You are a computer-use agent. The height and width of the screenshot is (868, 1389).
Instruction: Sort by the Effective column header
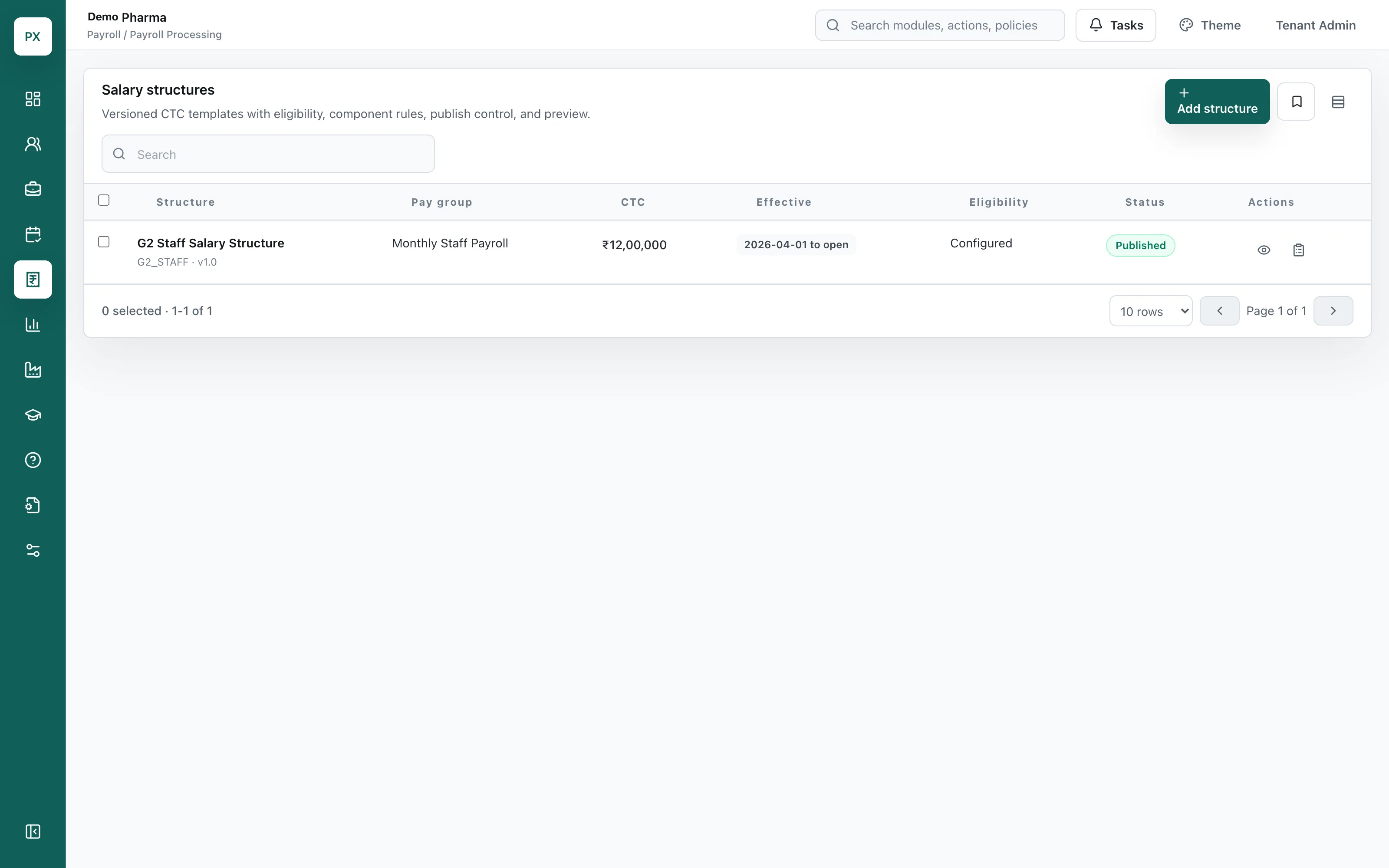coord(783,202)
